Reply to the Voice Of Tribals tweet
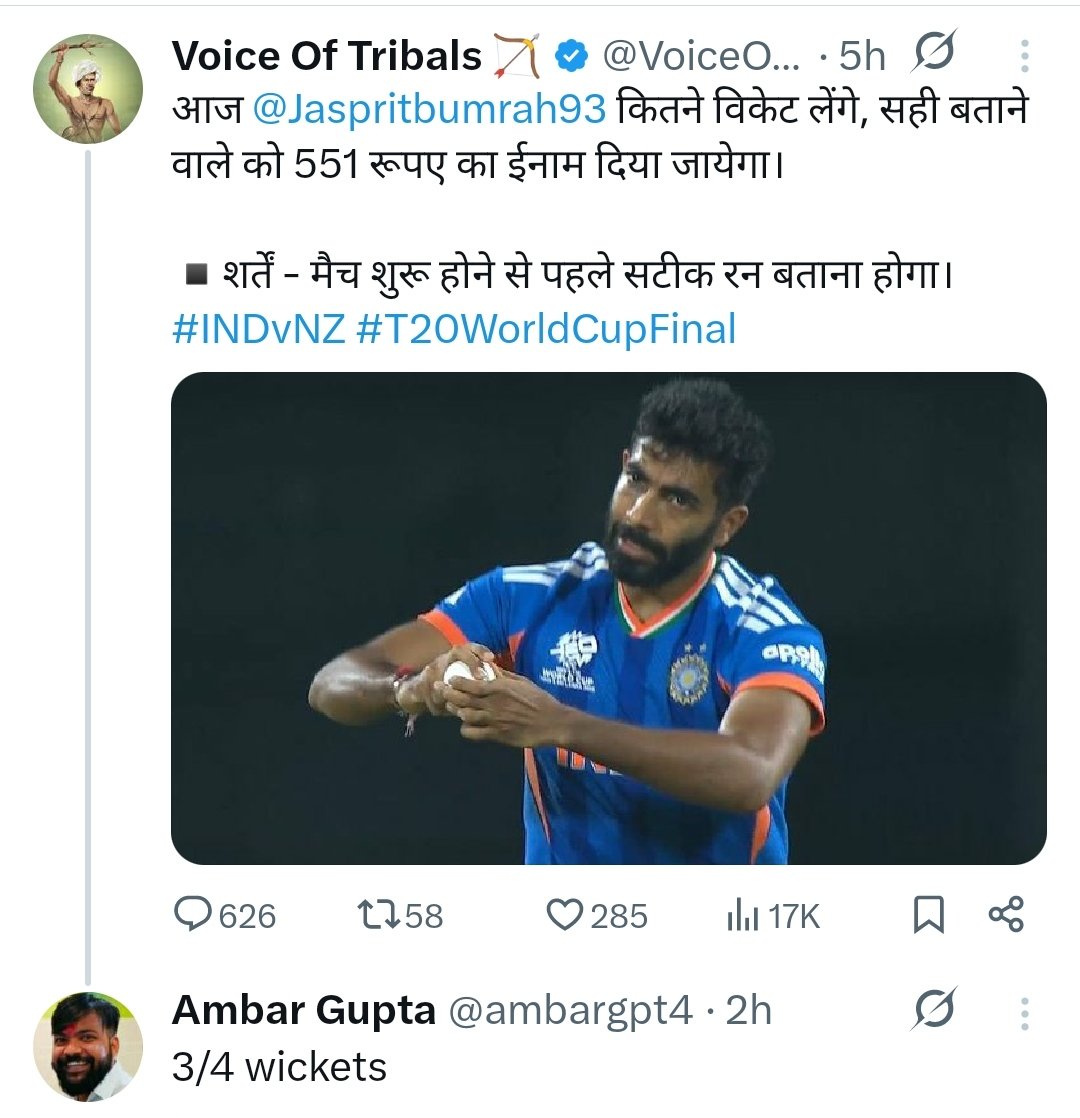This screenshot has width=1080, height=1118. point(194,915)
